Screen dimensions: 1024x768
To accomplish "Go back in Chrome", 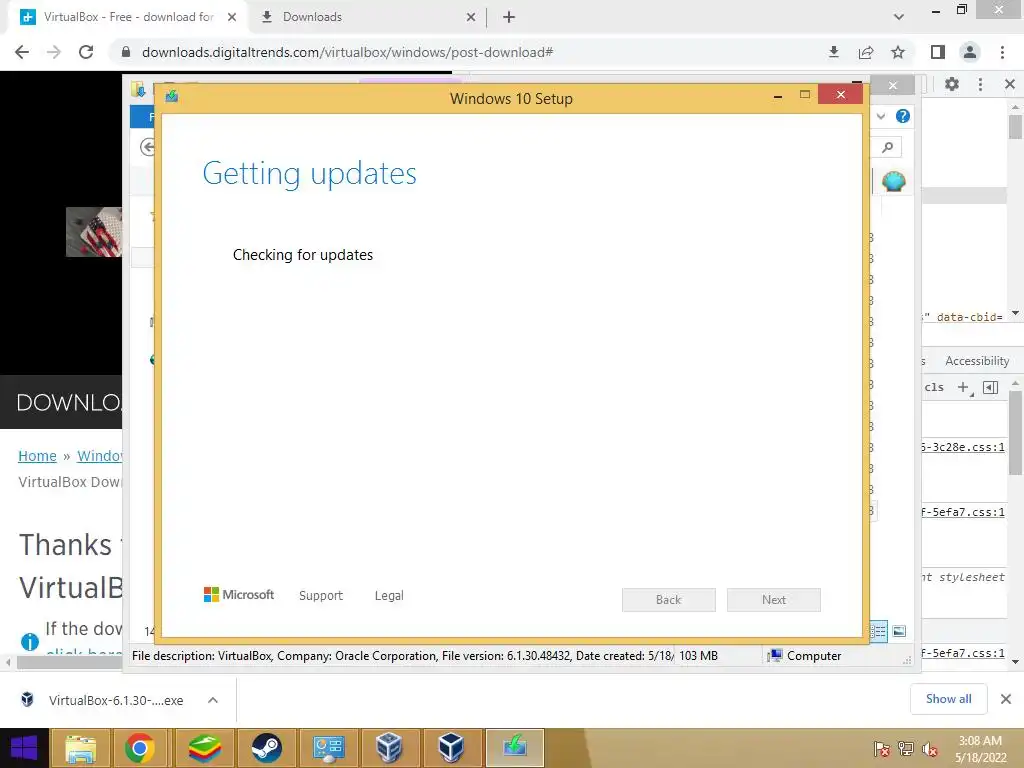I will pyautogui.click(x=22, y=52).
